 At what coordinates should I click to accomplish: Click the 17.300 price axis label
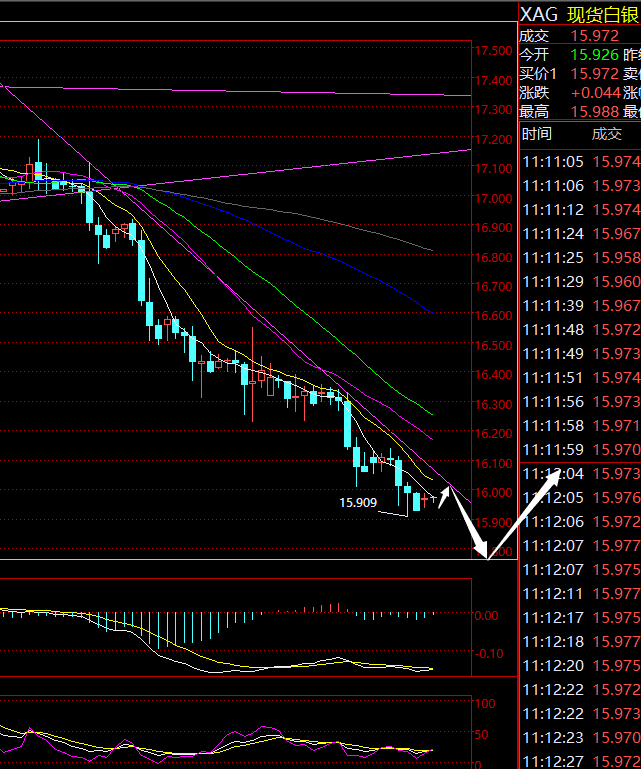pyautogui.click(x=493, y=109)
